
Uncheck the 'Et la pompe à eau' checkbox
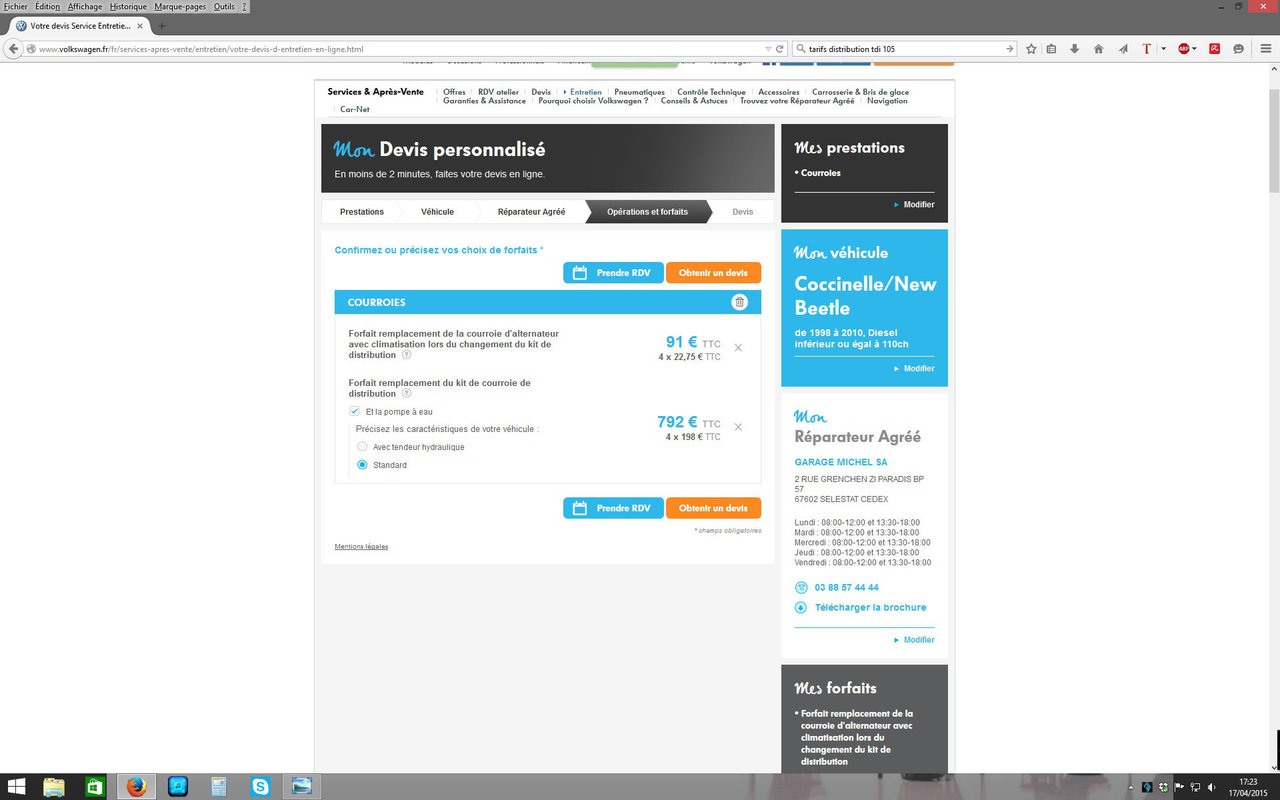pyautogui.click(x=354, y=411)
